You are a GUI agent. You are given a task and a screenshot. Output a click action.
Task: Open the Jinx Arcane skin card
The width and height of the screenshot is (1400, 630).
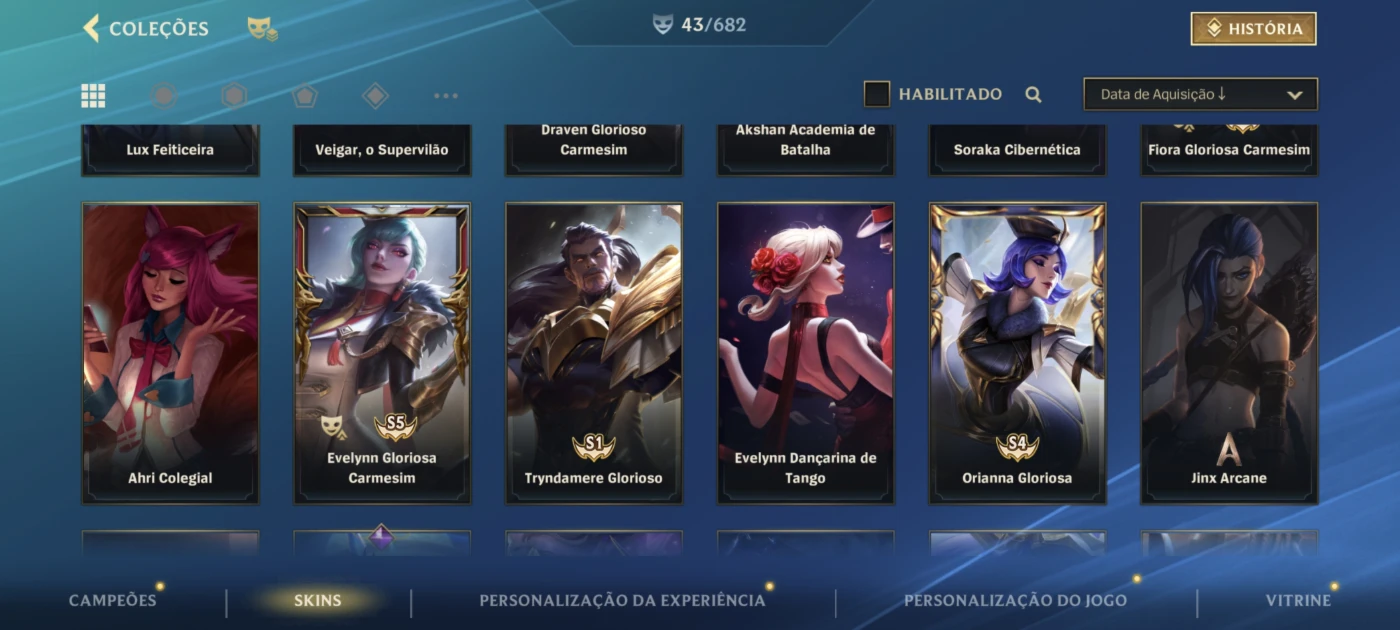click(x=1229, y=353)
